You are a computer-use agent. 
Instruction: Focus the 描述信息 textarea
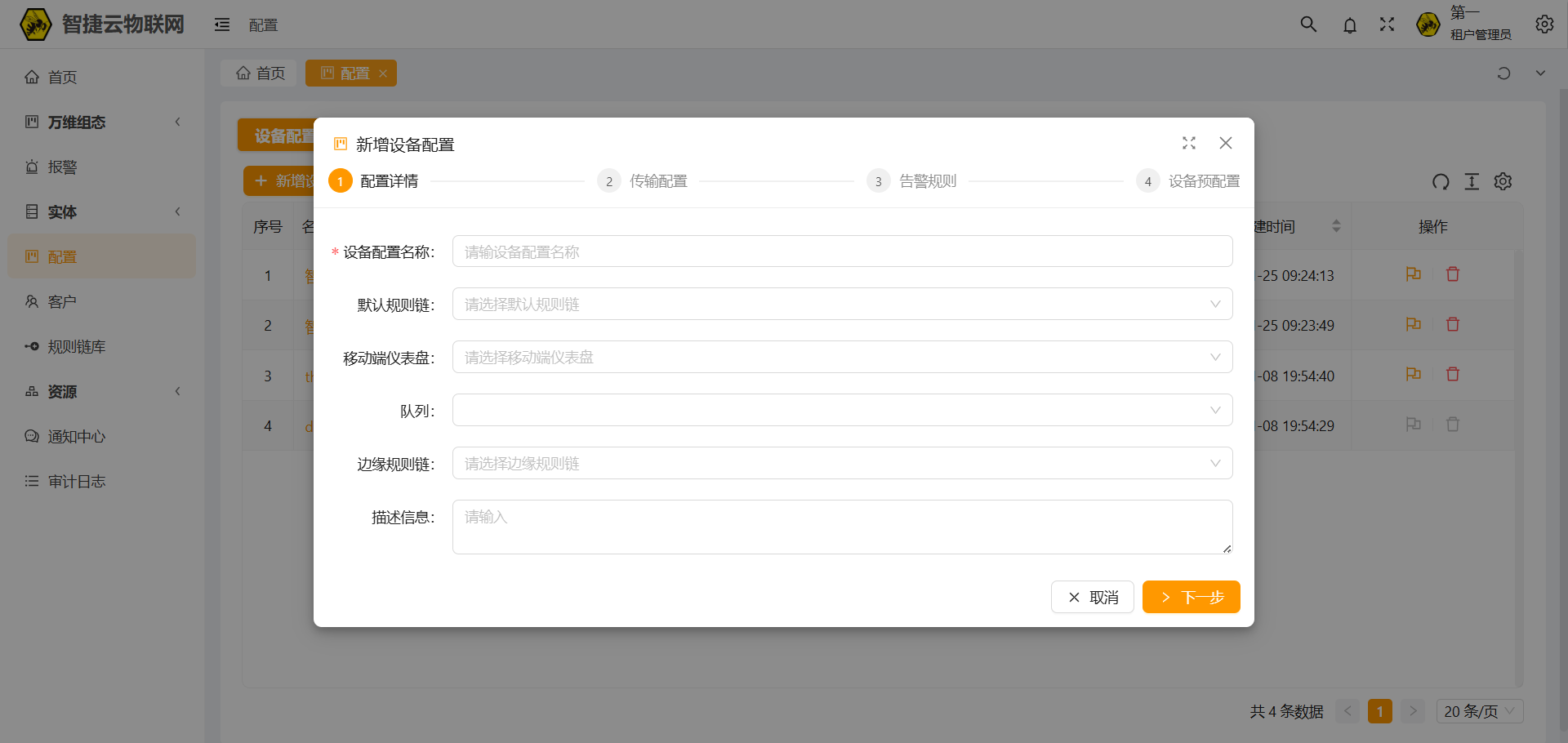(x=842, y=527)
